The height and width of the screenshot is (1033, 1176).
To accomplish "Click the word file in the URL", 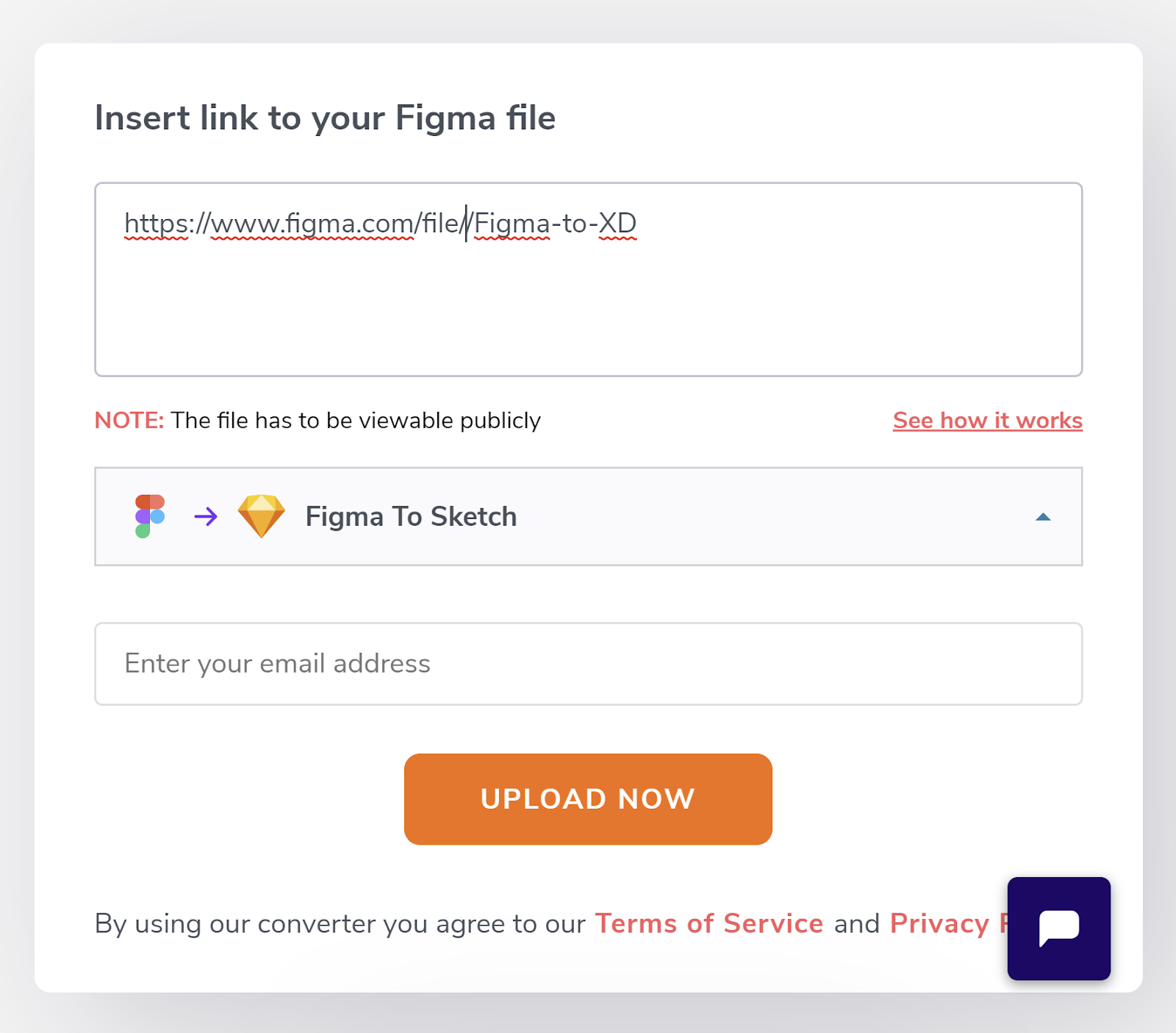I will click(440, 224).
